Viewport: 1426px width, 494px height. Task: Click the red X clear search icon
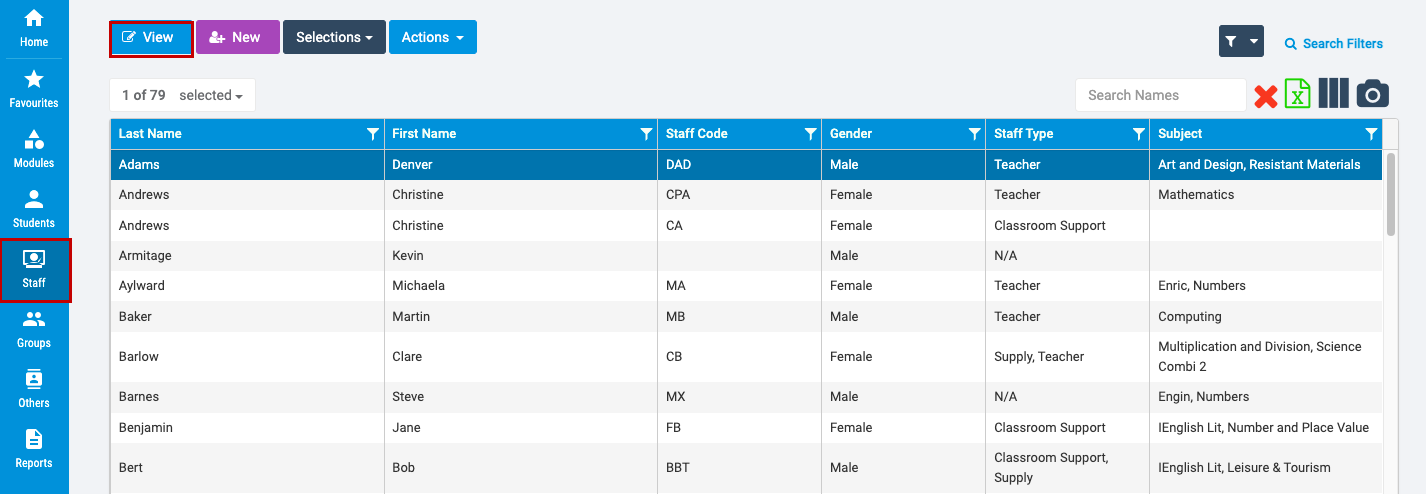click(x=1266, y=96)
